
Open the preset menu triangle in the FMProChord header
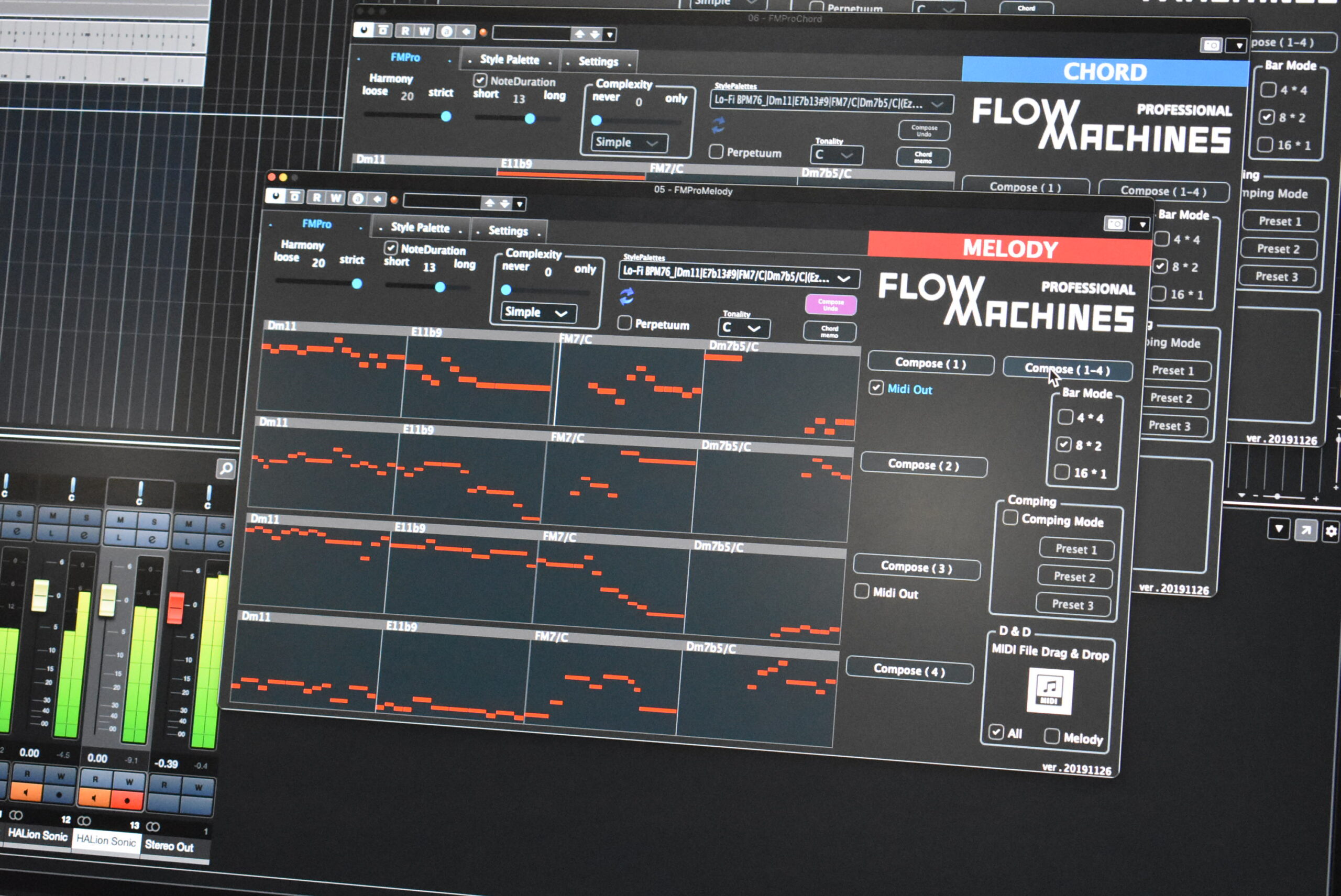[x=610, y=35]
